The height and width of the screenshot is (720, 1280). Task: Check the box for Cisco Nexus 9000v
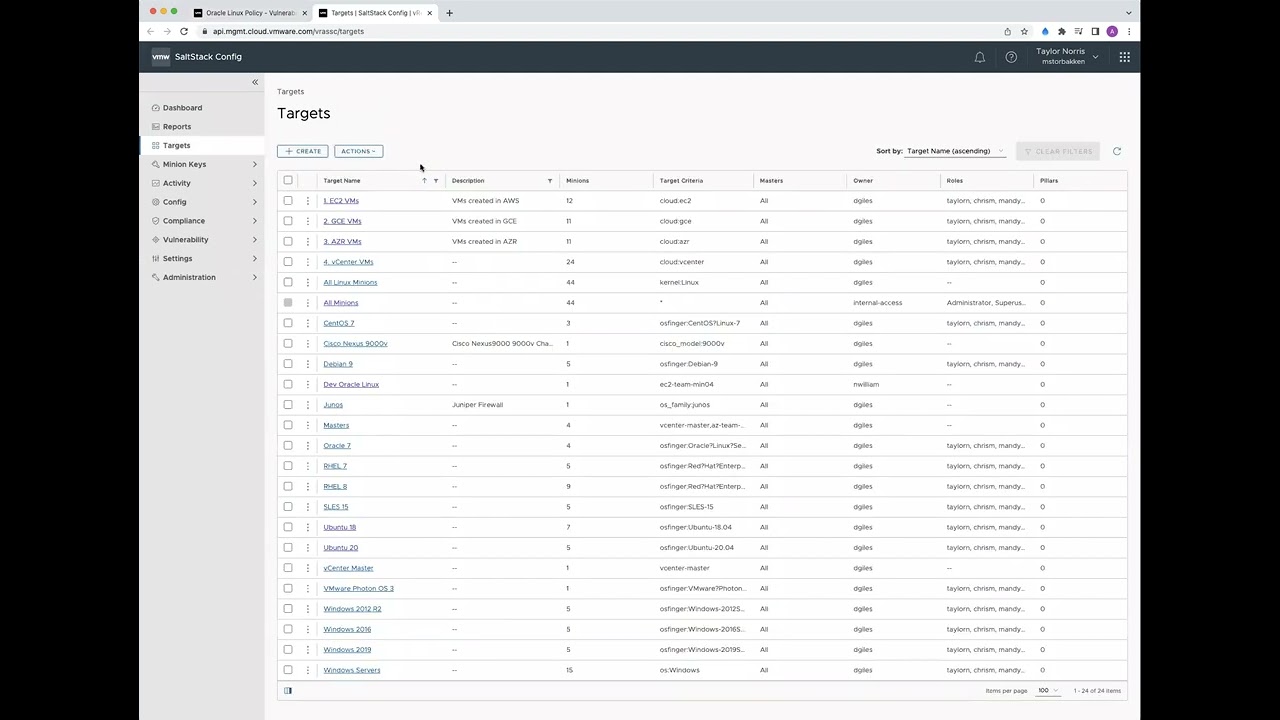tap(288, 343)
